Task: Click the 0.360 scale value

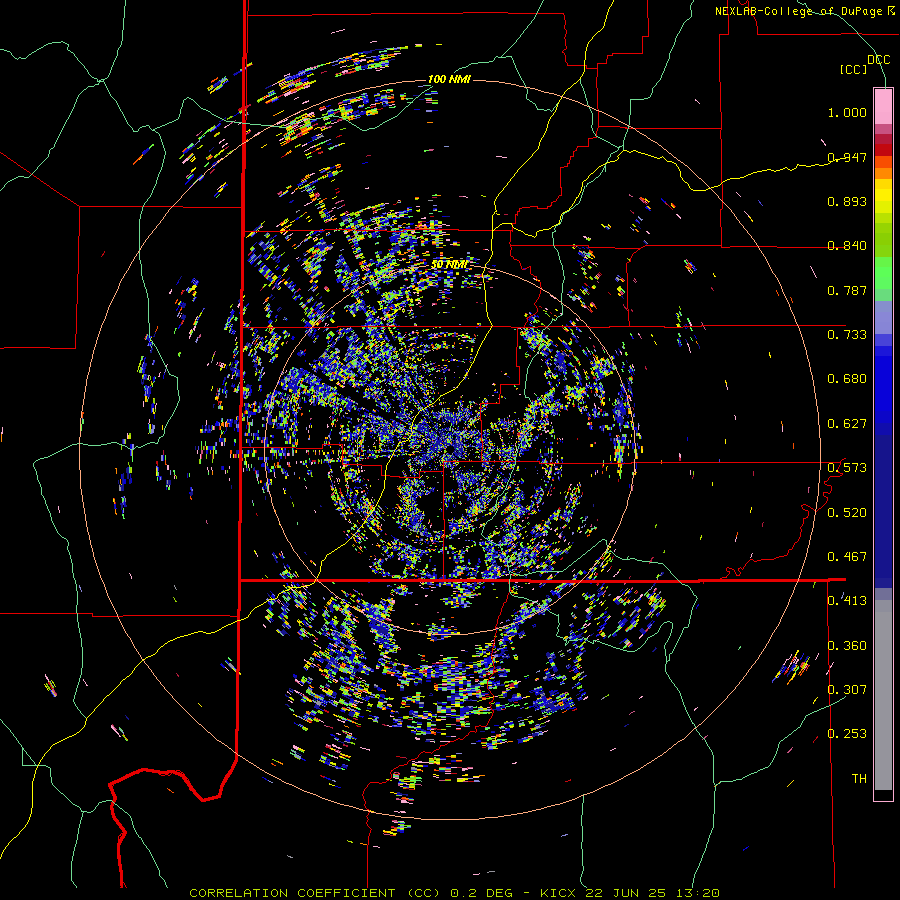Action: click(x=847, y=646)
